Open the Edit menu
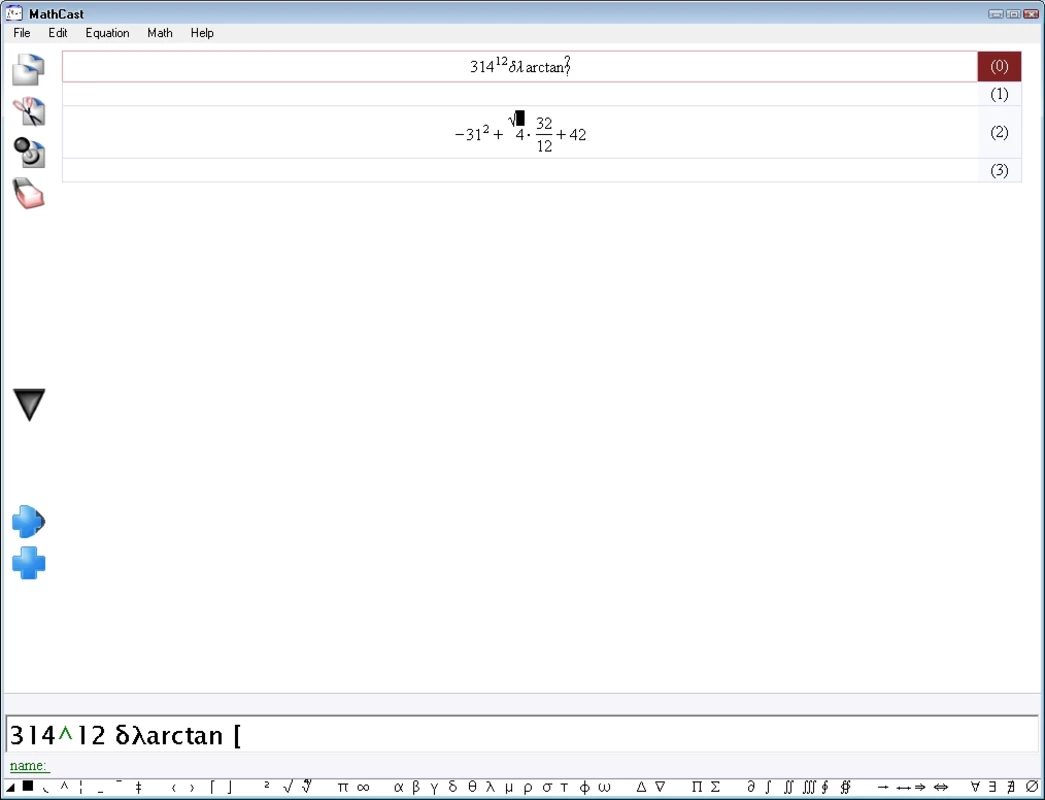Image resolution: width=1045 pixels, height=800 pixels. 57,33
